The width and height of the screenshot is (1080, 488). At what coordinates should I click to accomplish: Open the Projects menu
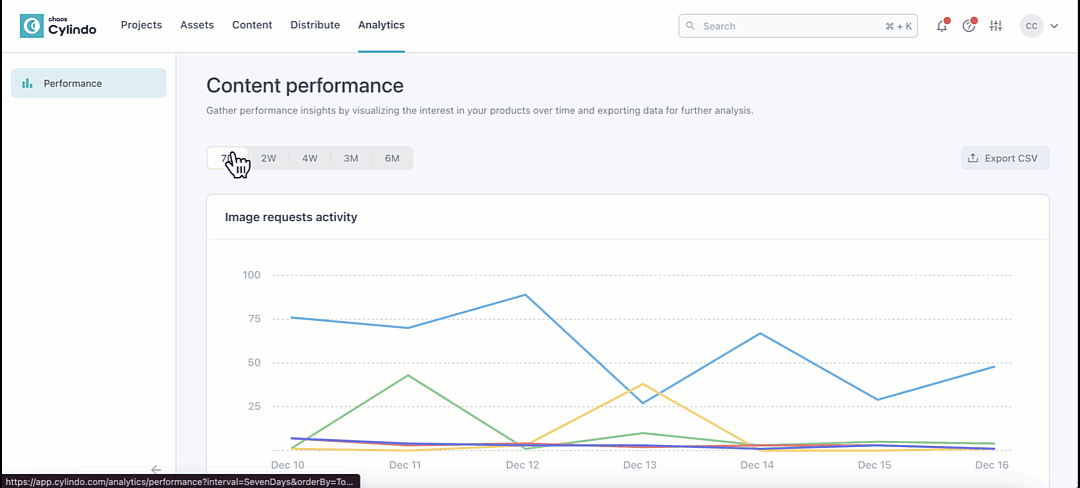coord(141,25)
